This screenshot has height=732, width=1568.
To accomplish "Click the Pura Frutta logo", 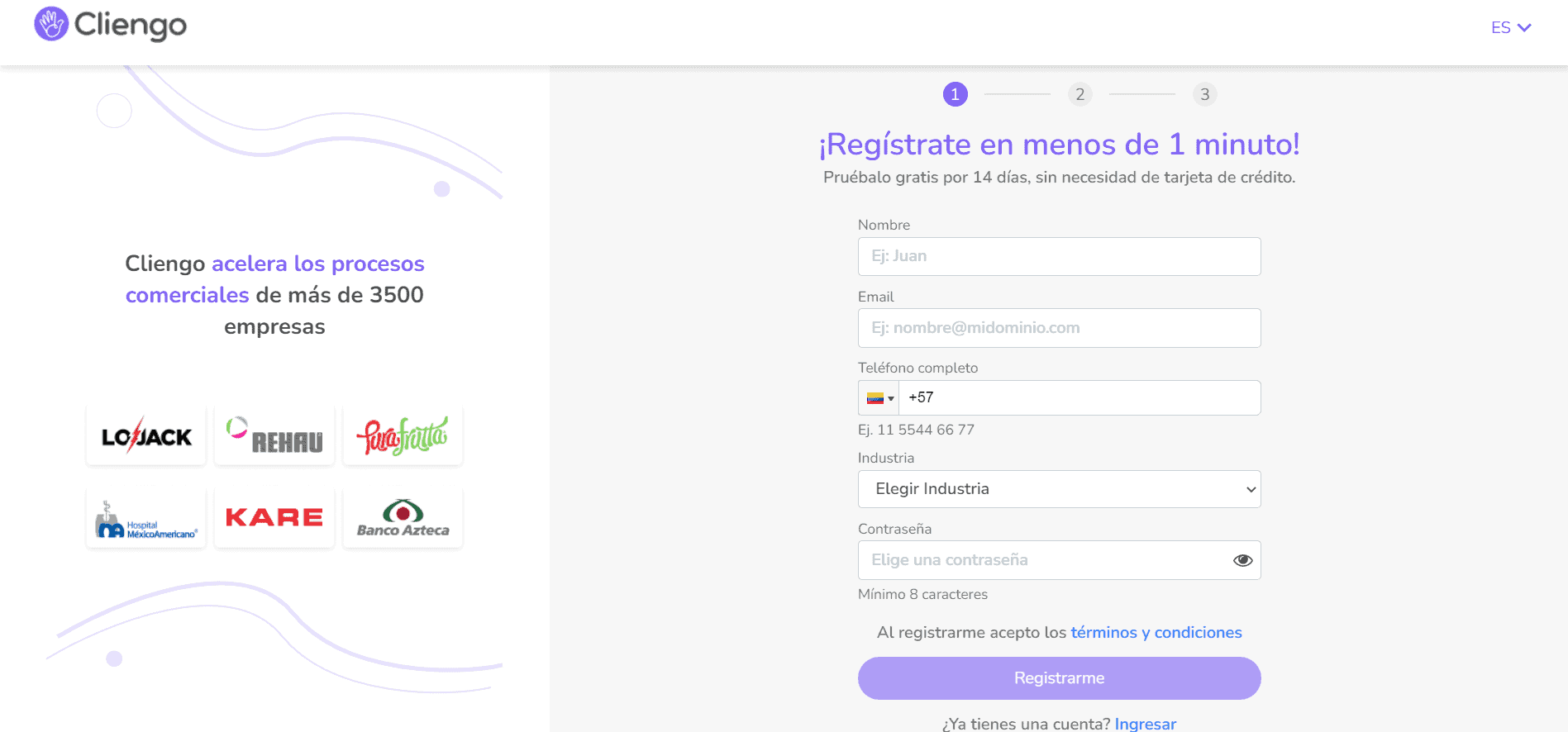I will [x=403, y=436].
